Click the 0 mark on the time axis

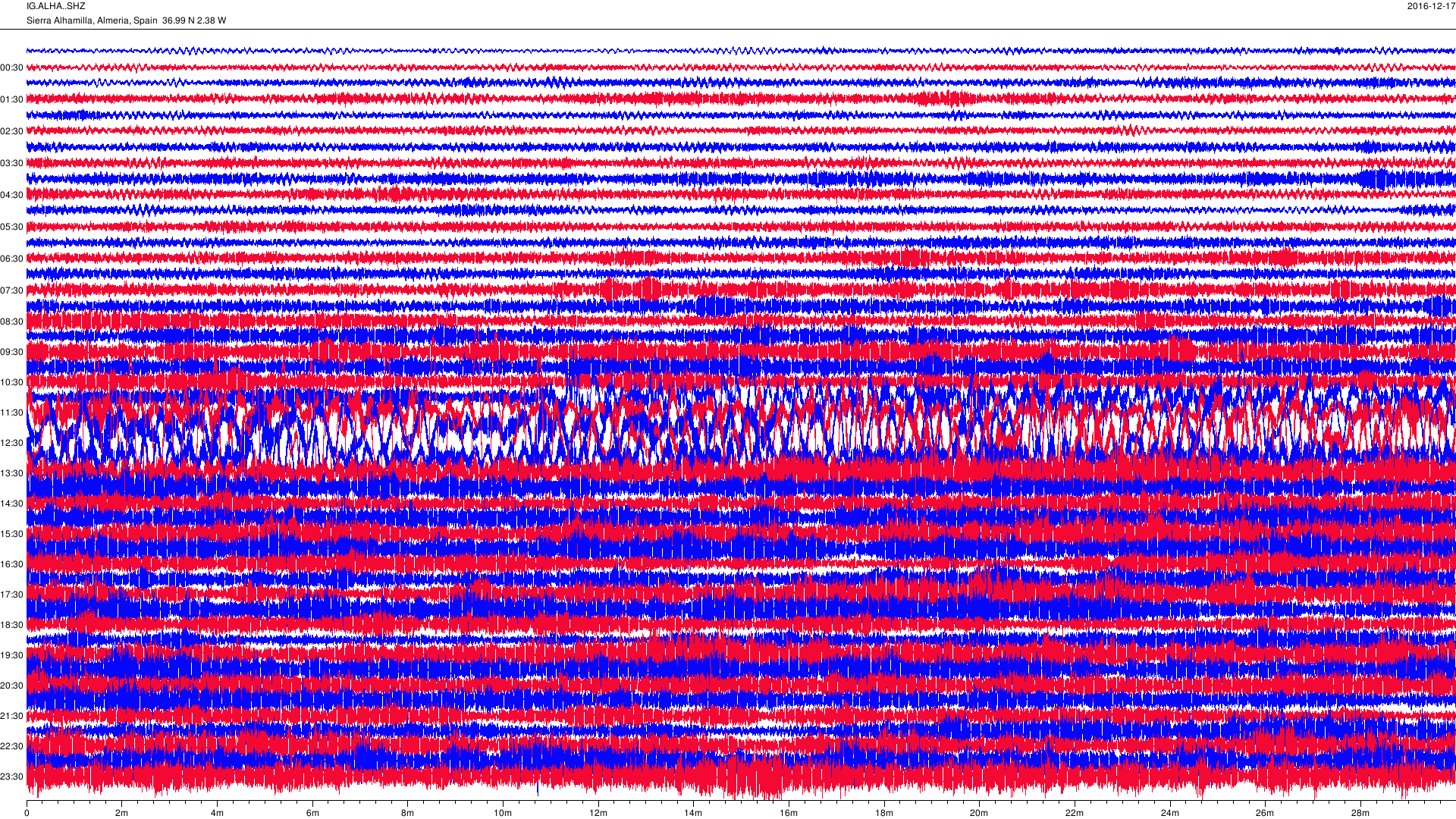pyautogui.click(x=27, y=813)
